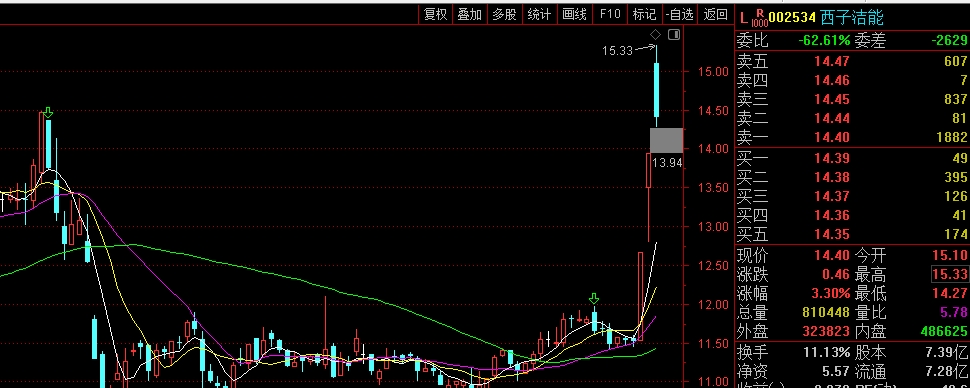Open the 复权 adjustment menu
970x388 pixels.
click(x=436, y=14)
